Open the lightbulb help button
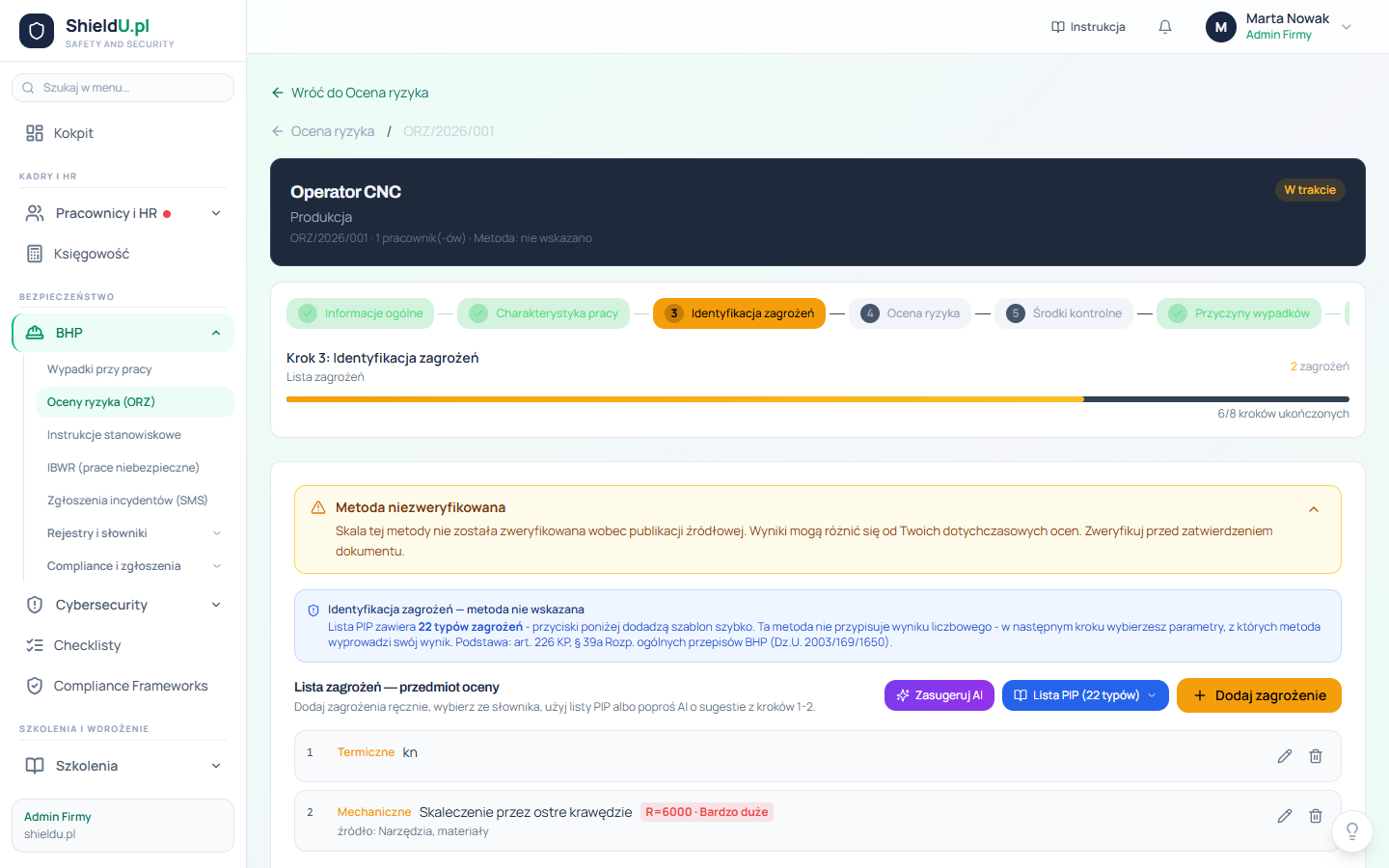The image size is (1389, 868). coord(1352,831)
